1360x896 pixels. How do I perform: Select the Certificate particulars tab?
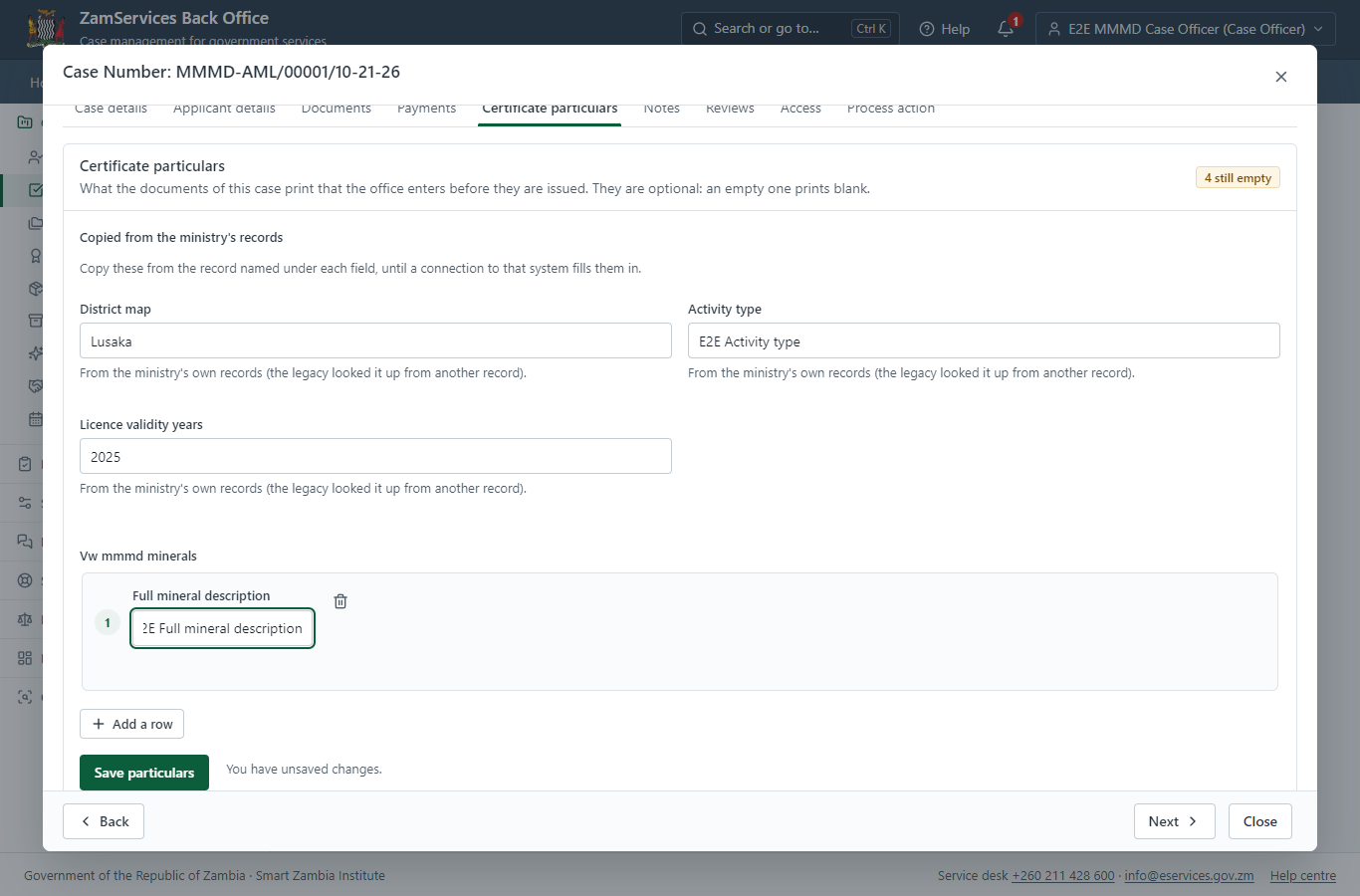[x=550, y=109]
